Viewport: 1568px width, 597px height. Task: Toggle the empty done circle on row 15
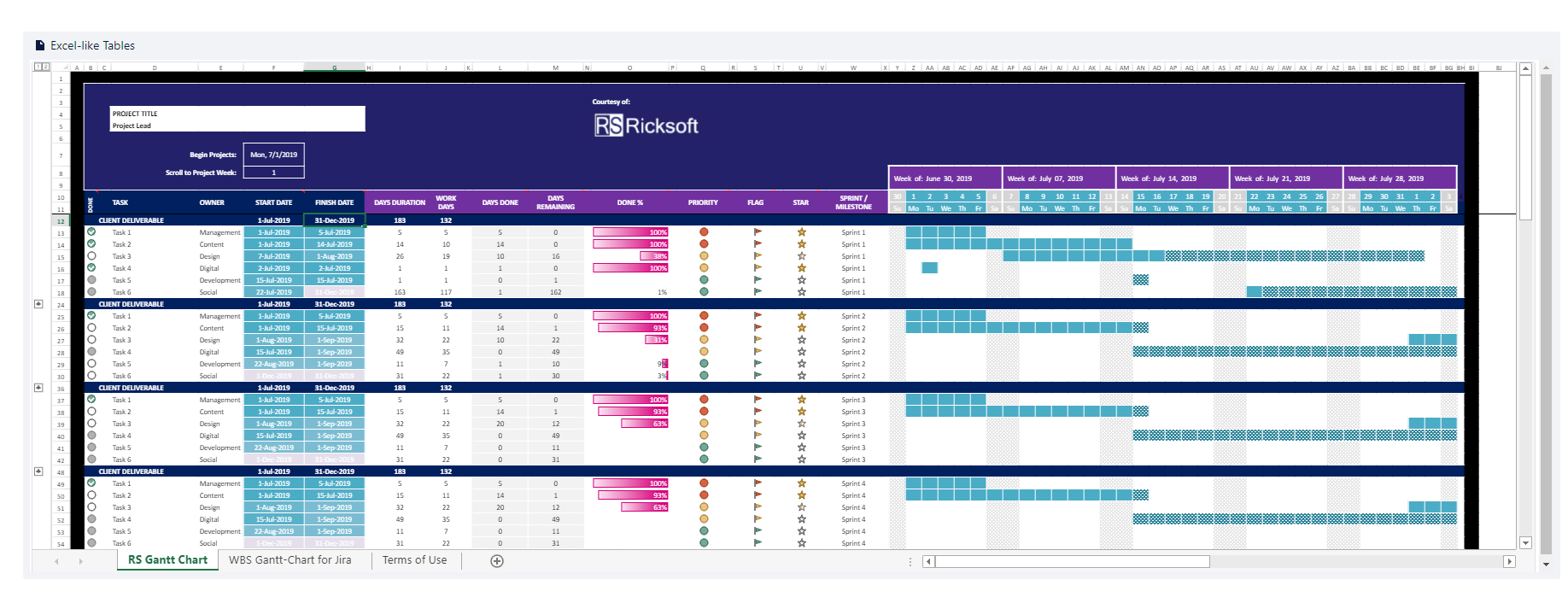click(x=91, y=255)
